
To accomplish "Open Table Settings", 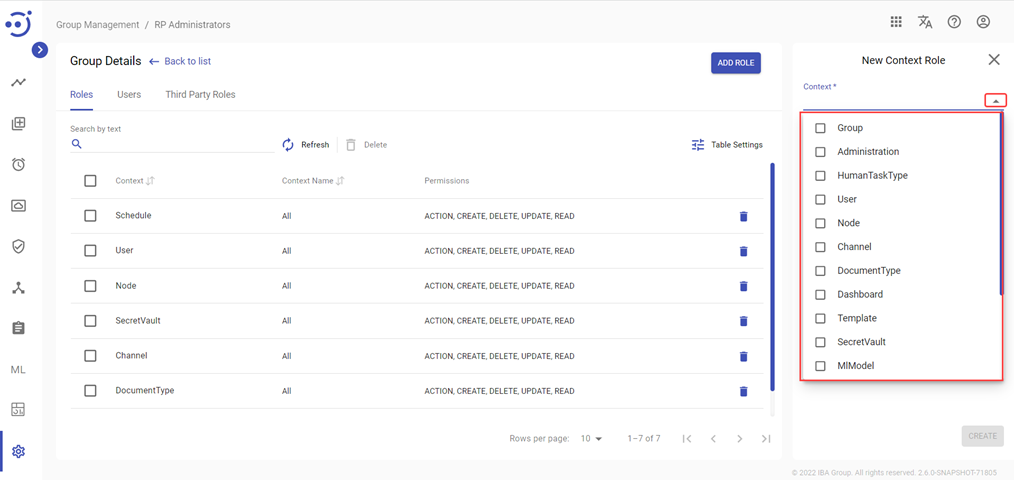I will click(727, 145).
